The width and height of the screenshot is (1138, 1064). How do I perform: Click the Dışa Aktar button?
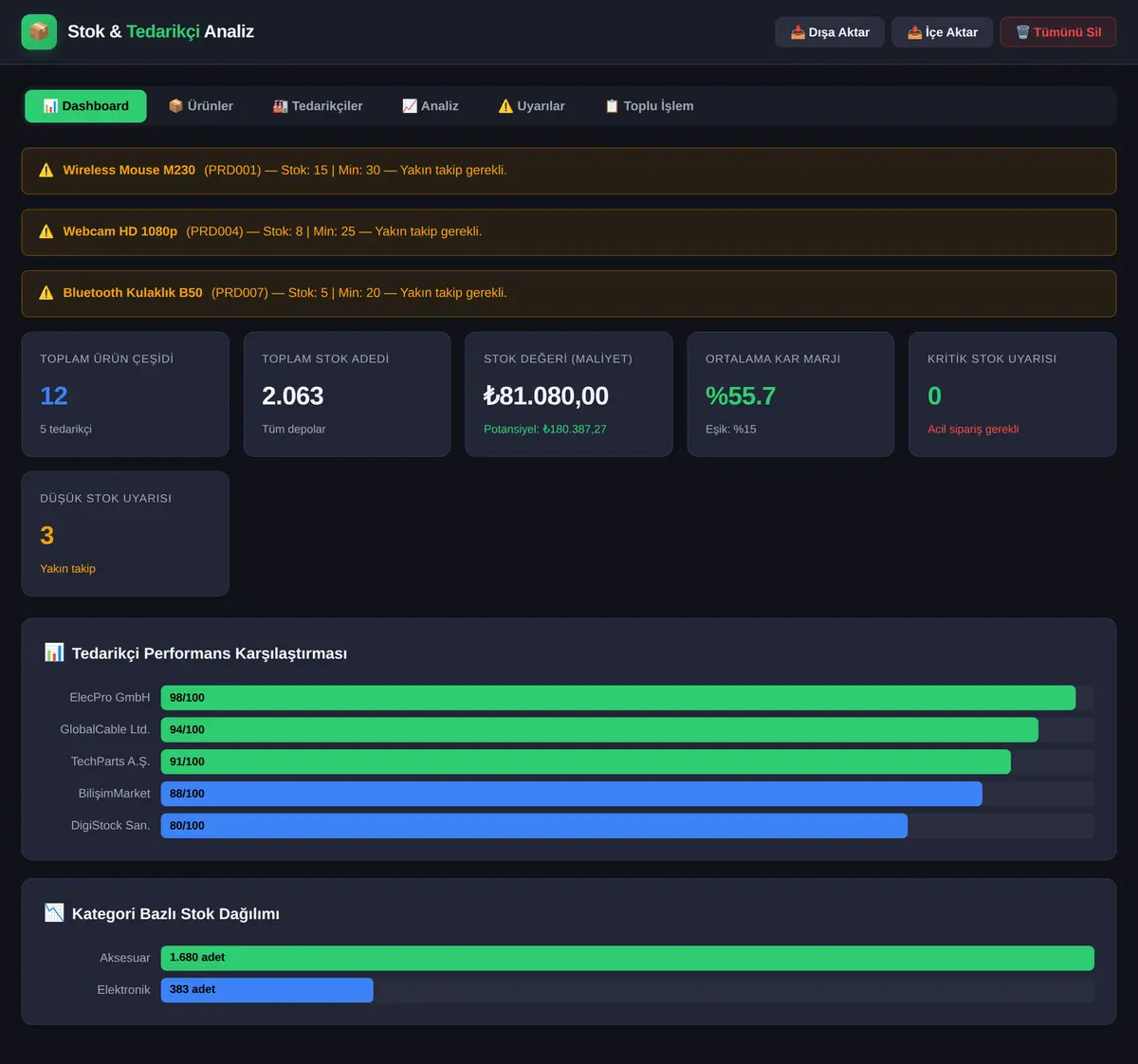pos(830,32)
